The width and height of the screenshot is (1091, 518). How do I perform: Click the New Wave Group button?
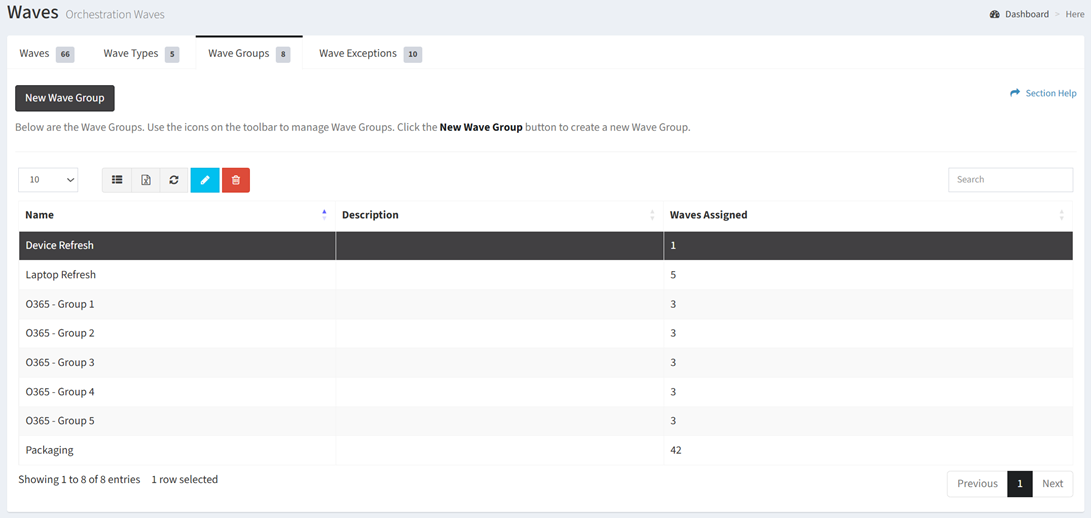[65, 98]
